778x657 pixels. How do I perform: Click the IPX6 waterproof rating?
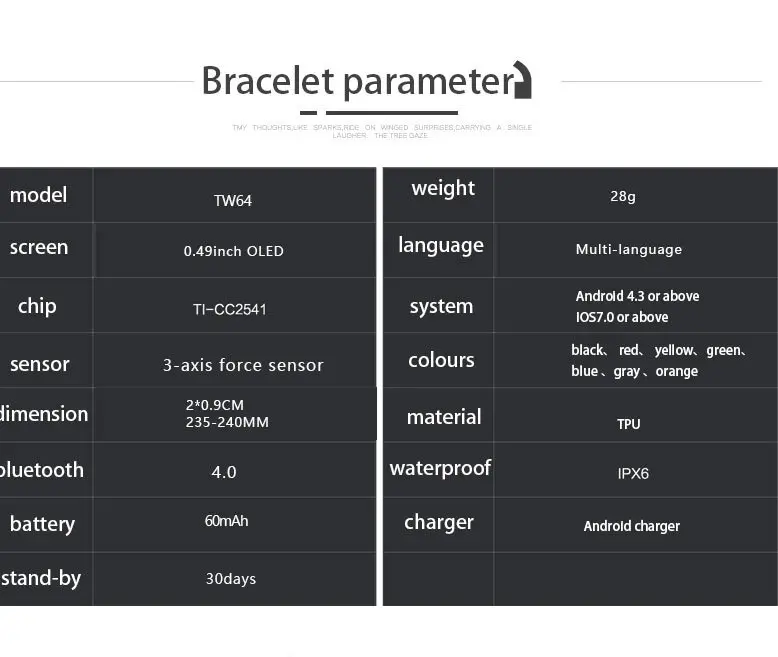[633, 473]
